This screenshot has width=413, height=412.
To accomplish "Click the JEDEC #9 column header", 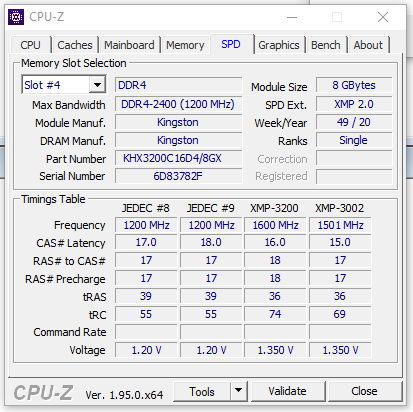I will [211, 208].
